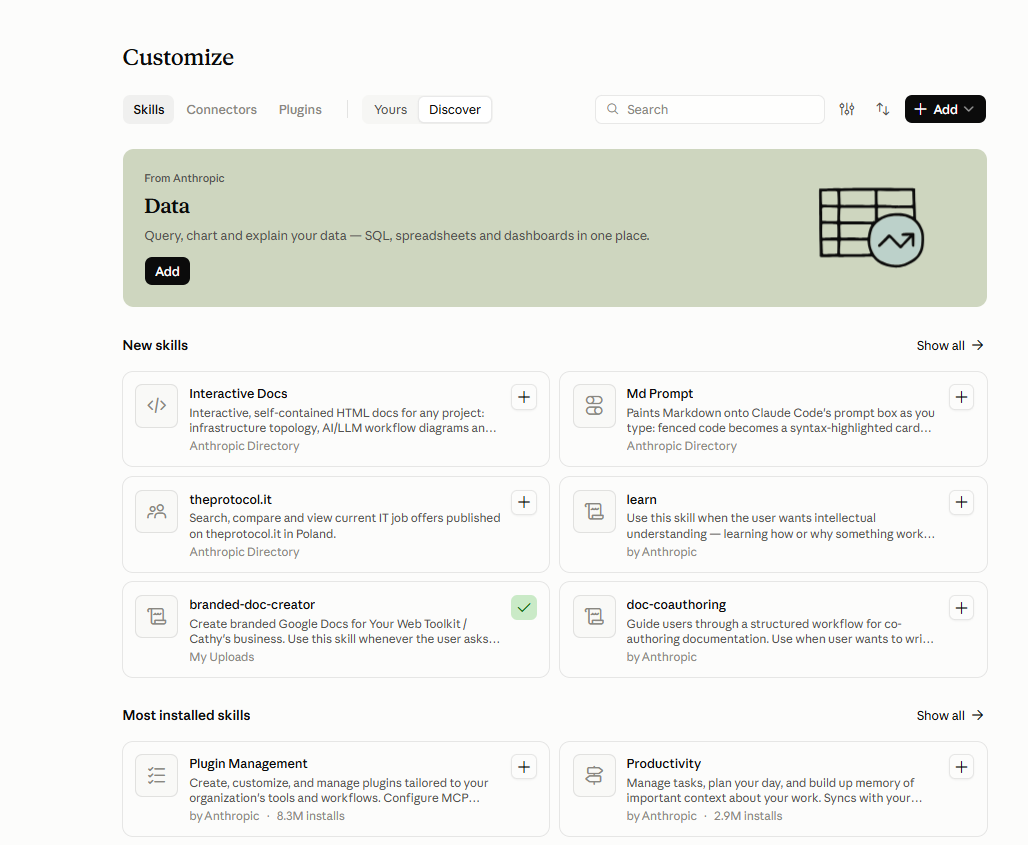Screen dimensions: 1028x845
Task: Switch to the Skills tab
Action: click(x=149, y=109)
